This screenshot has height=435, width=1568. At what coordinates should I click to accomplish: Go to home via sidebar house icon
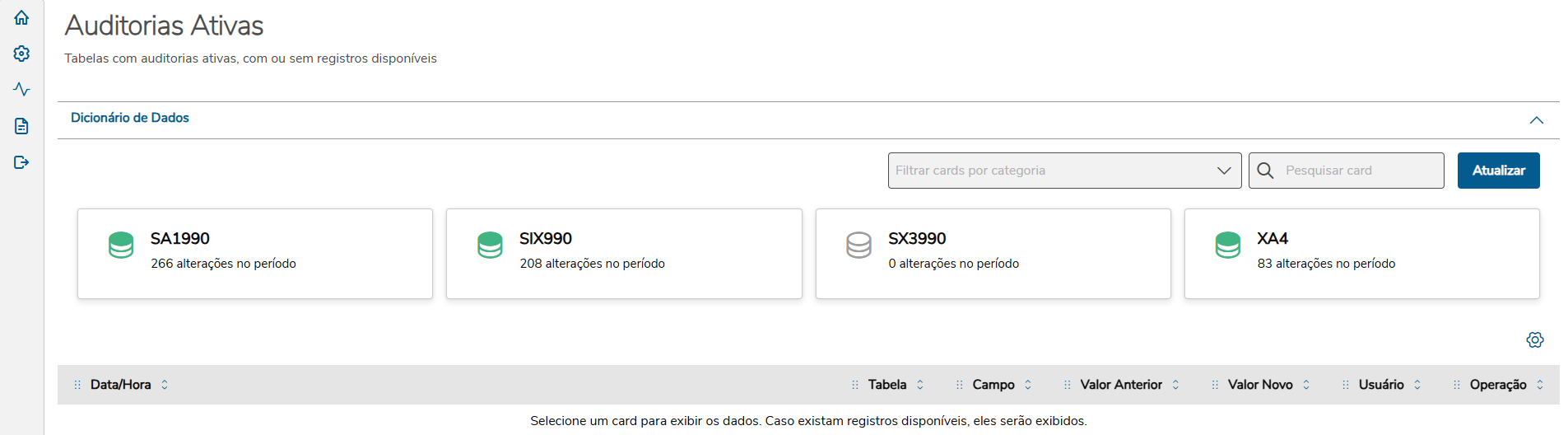click(x=21, y=17)
